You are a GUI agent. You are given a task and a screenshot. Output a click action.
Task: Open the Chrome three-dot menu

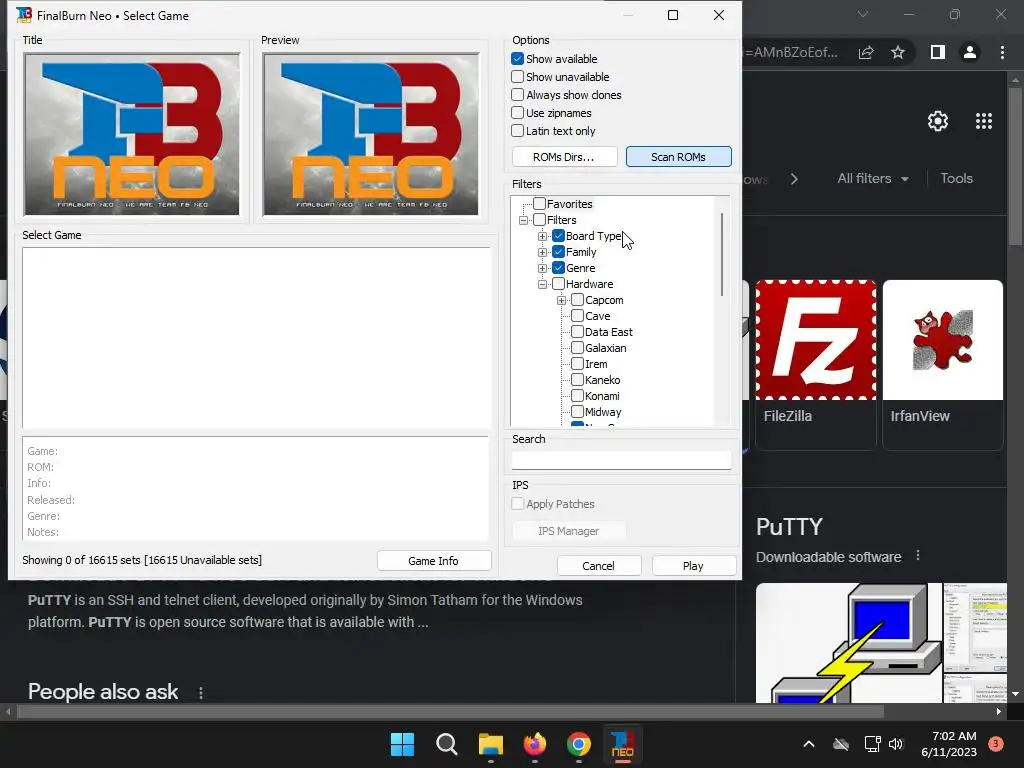tap(1002, 52)
